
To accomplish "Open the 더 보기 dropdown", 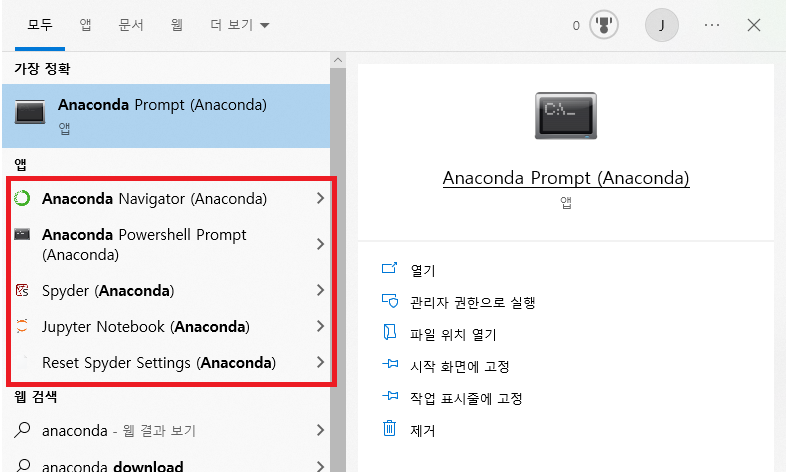I will pos(240,25).
